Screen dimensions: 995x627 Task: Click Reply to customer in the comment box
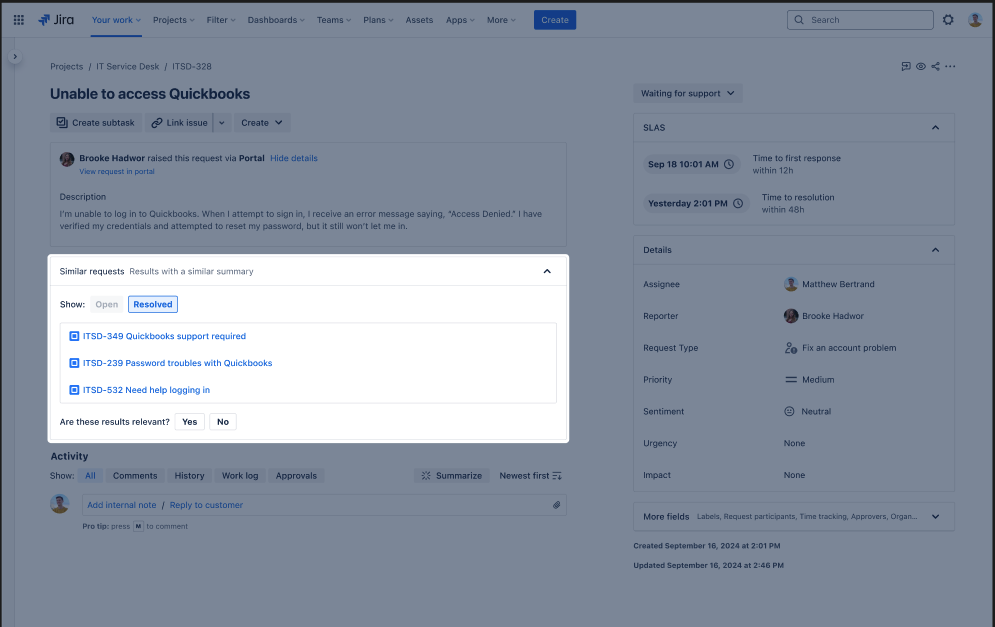click(206, 505)
